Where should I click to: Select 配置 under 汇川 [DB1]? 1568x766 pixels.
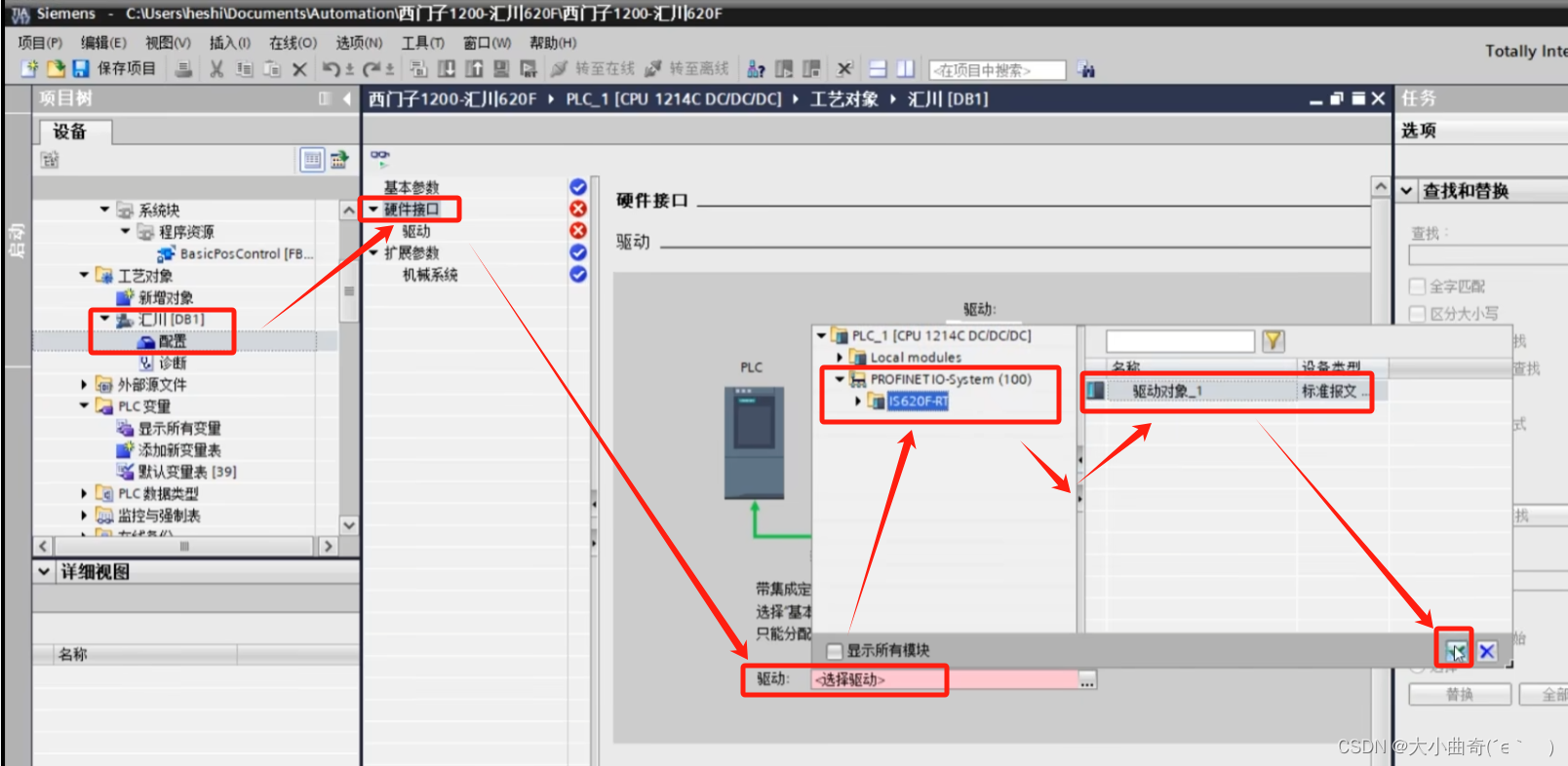pyautogui.click(x=162, y=341)
